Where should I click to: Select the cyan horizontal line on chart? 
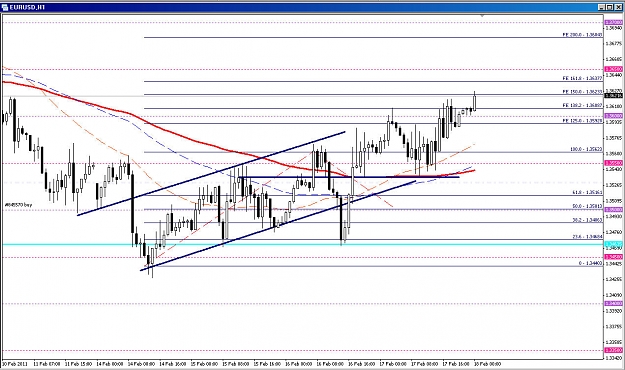coord(302,244)
